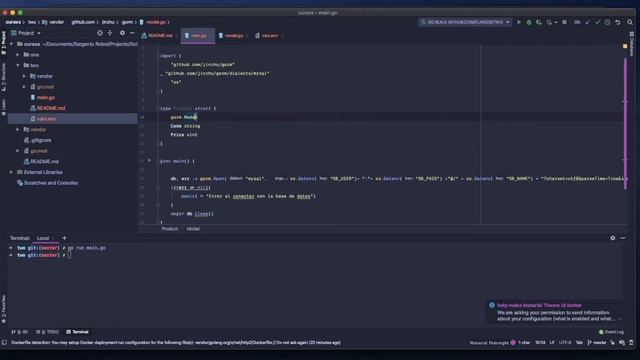Open the Event Log
Screen dimensions: 640x360
click(611, 332)
